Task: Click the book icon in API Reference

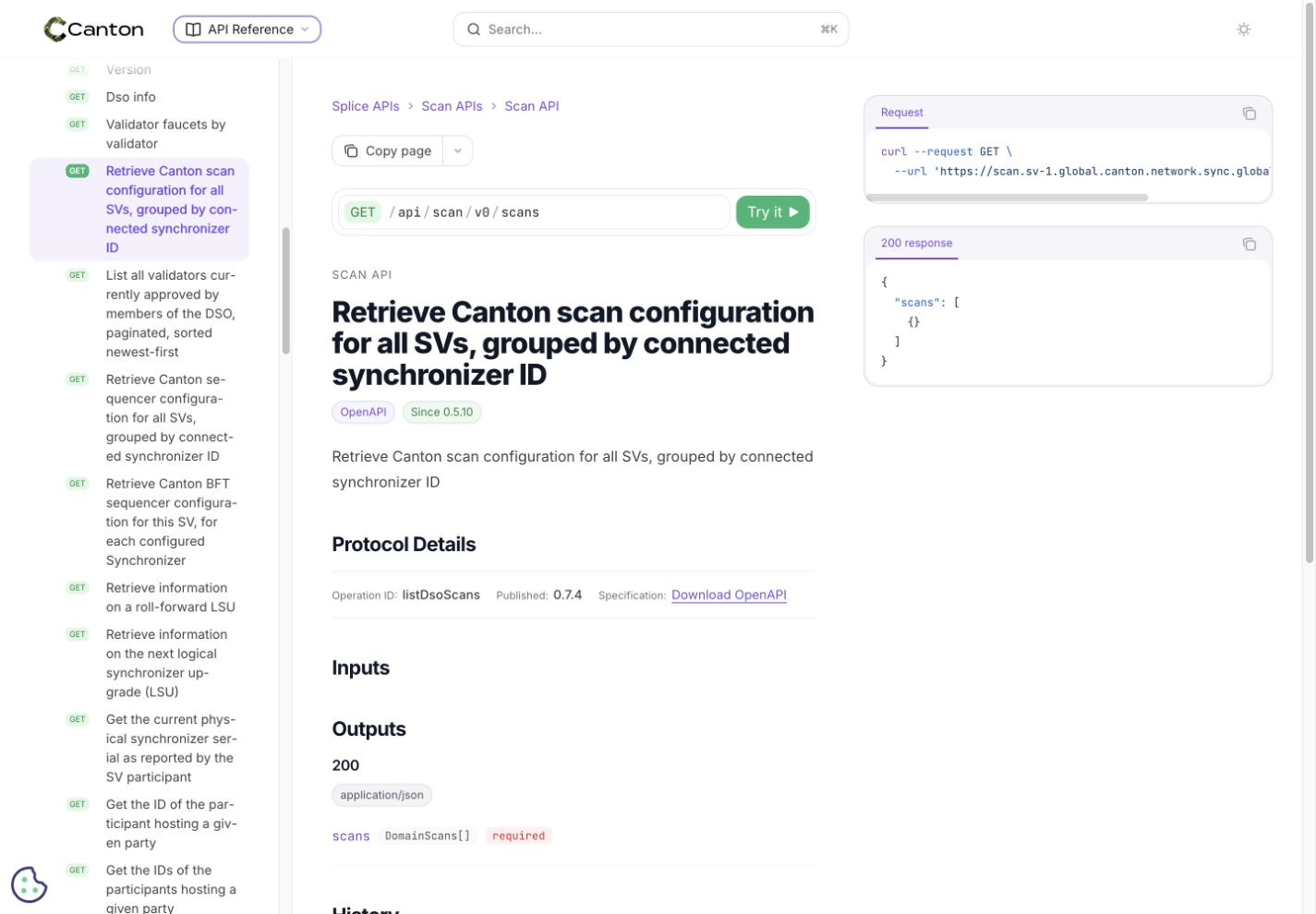Action: [193, 30]
